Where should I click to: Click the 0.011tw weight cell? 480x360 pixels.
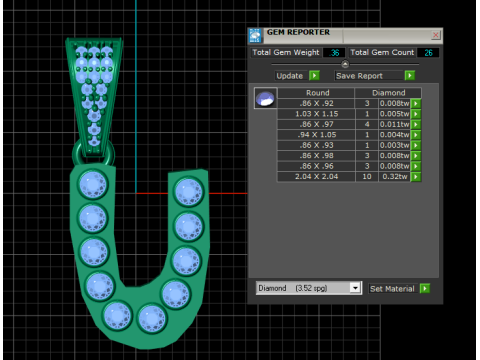395,124
